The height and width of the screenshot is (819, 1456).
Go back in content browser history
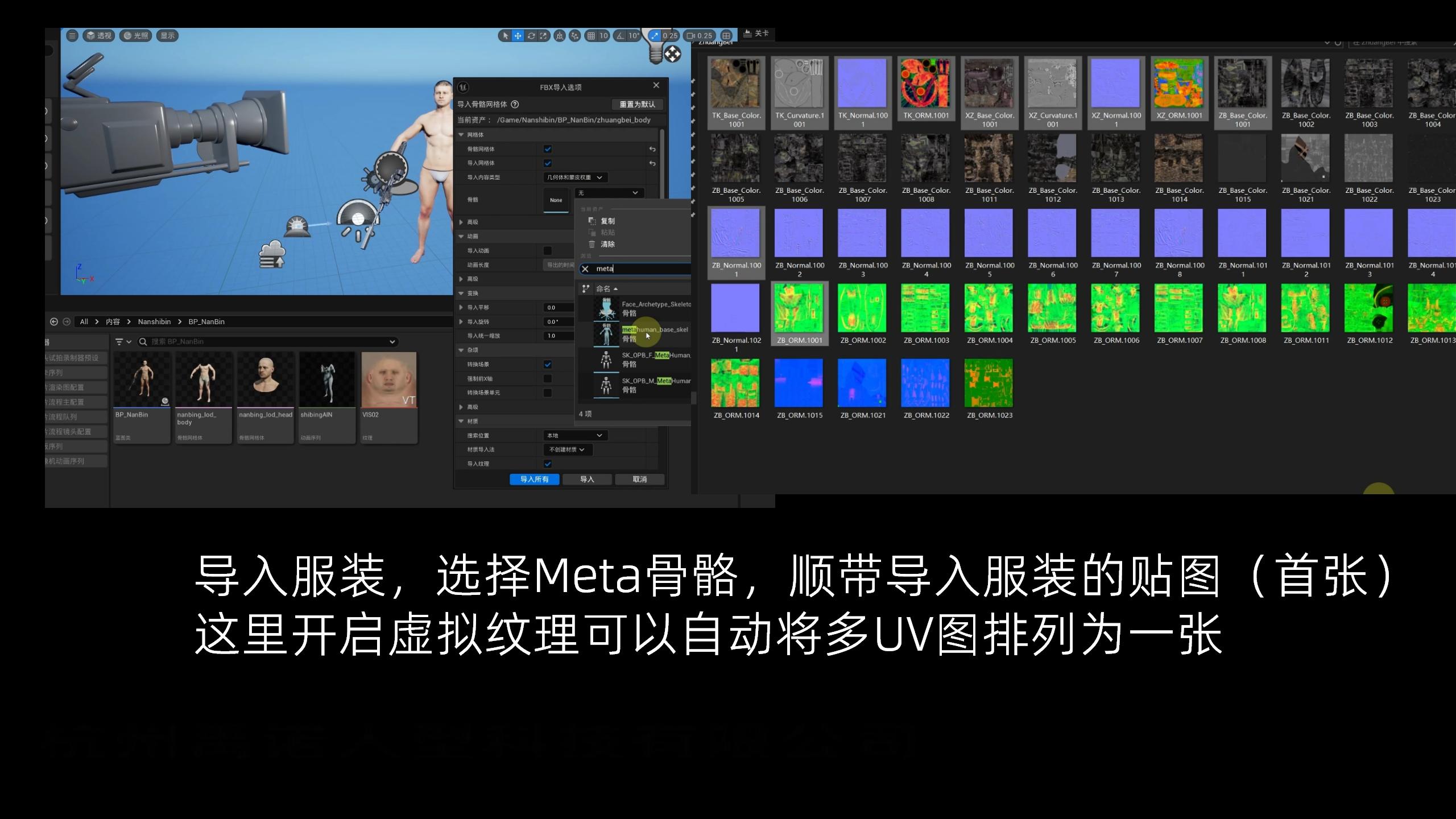54,321
